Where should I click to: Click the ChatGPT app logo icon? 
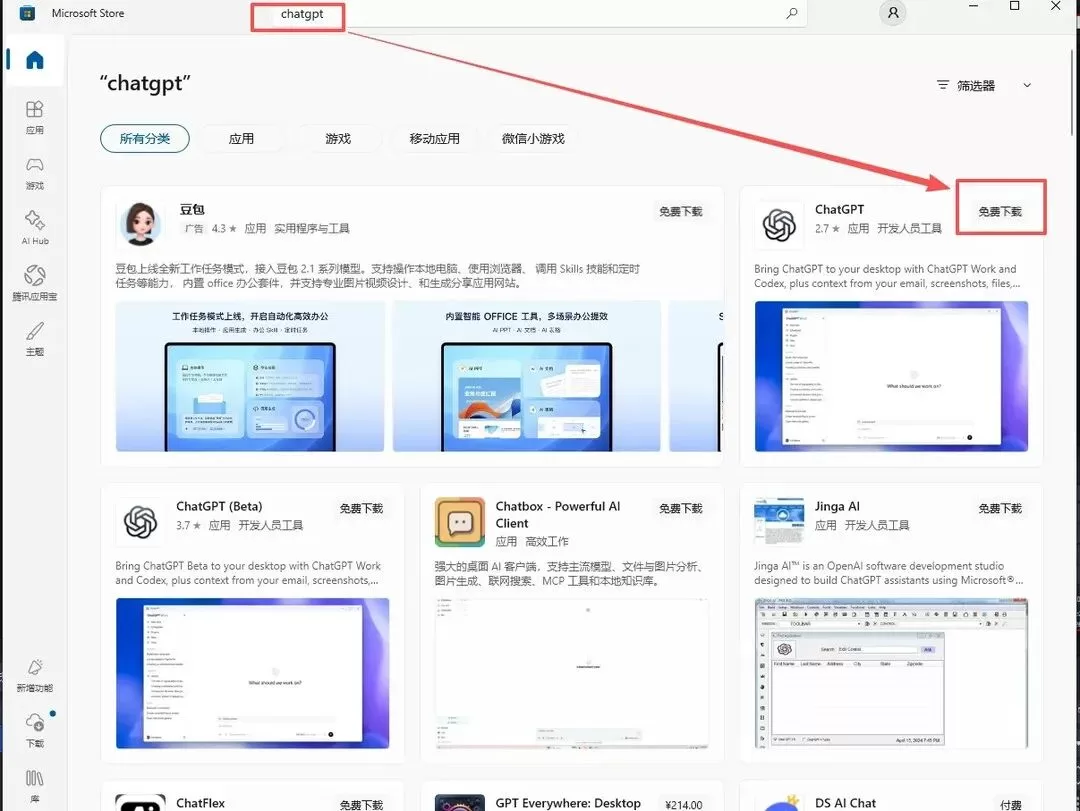(779, 225)
